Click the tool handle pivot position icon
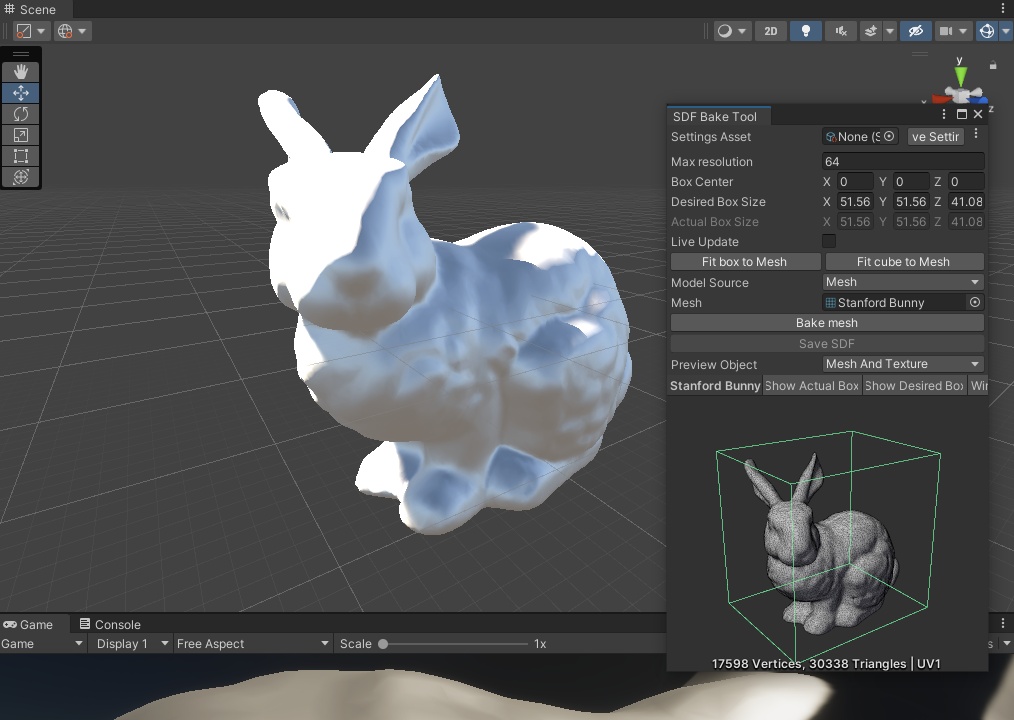The width and height of the screenshot is (1014, 720). point(24,31)
